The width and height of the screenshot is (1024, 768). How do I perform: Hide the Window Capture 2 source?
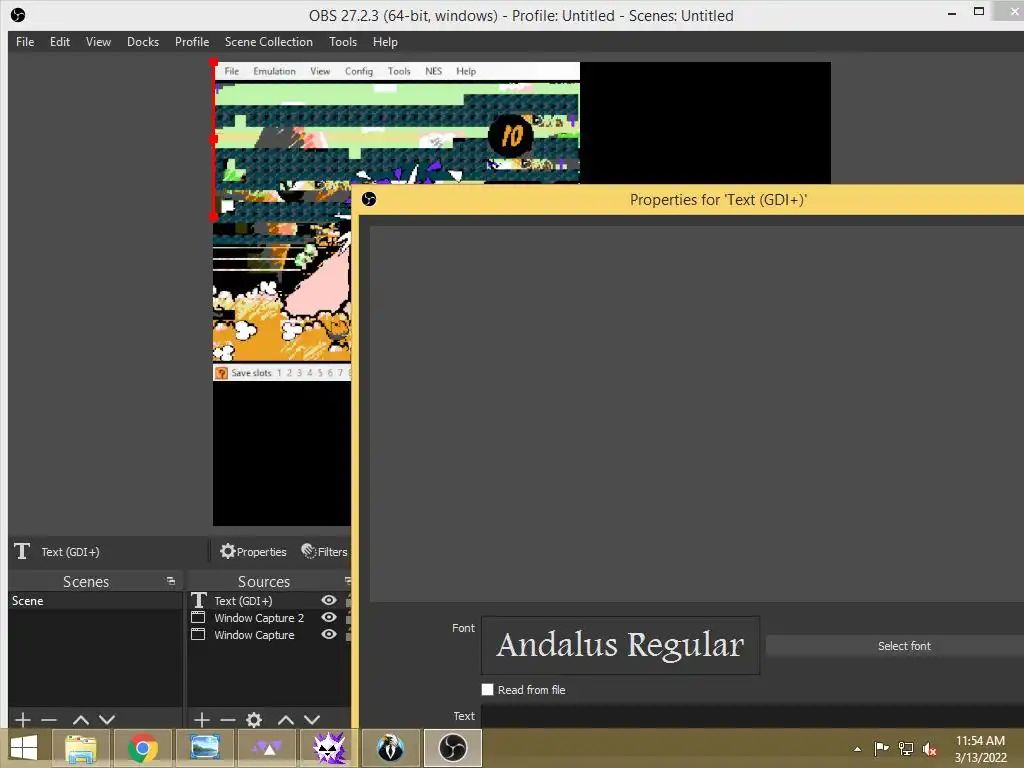pos(329,617)
